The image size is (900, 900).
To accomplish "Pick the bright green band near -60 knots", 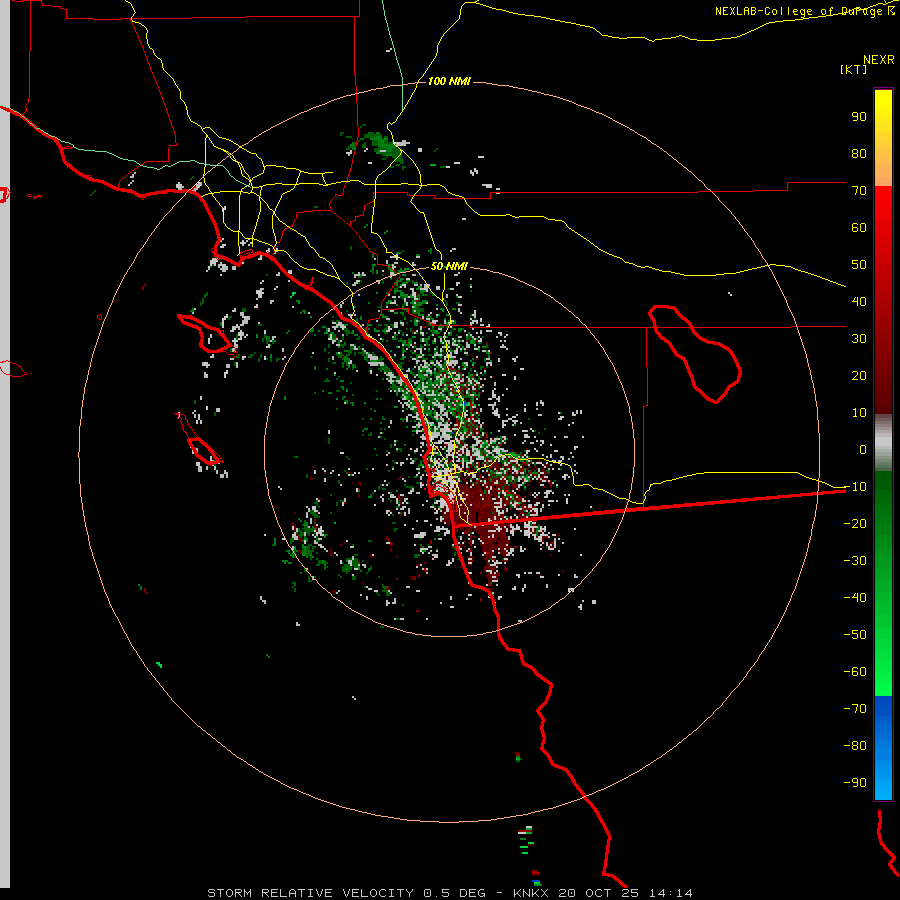I will [x=883, y=674].
